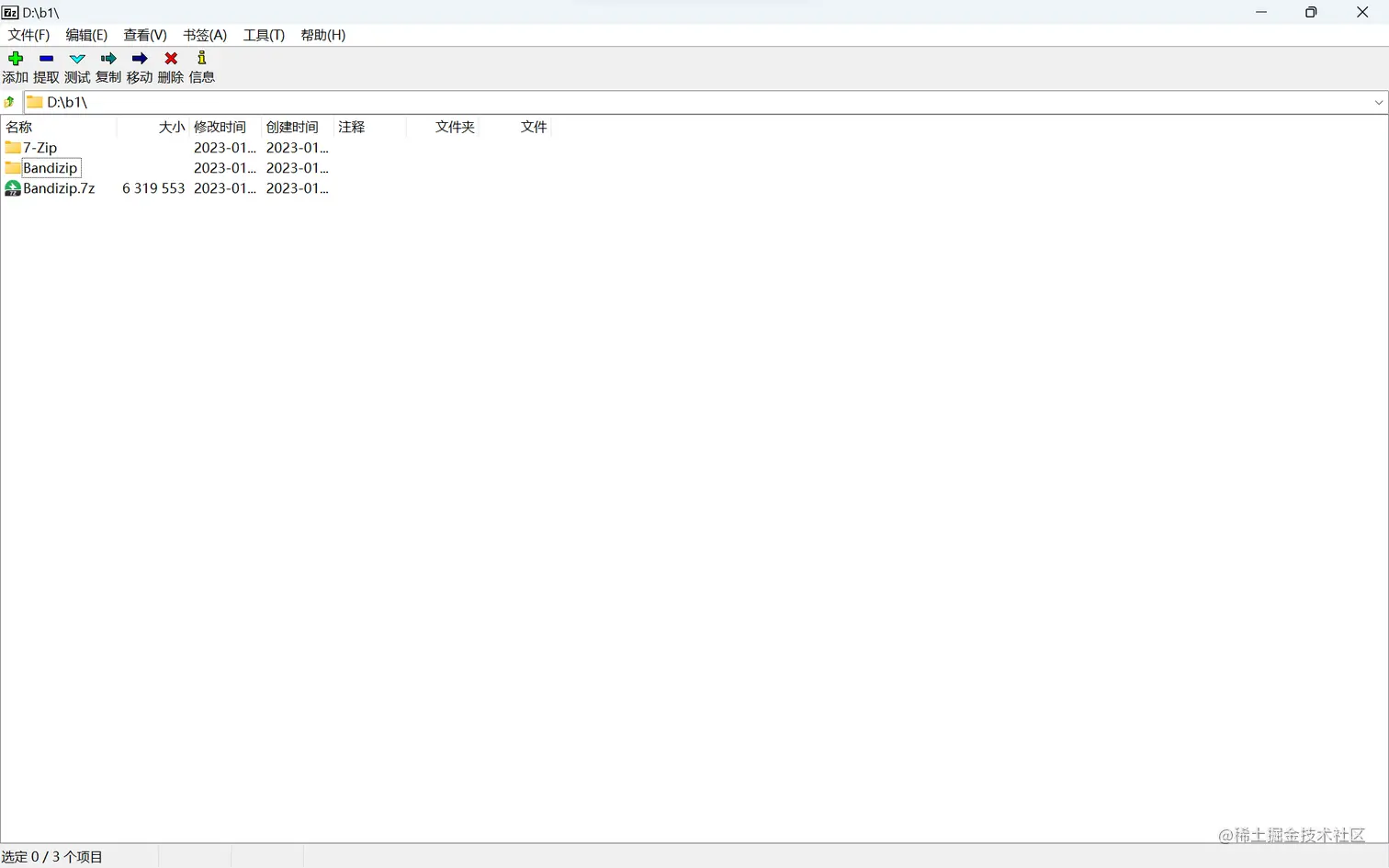Expand the address bar path dropdown arrow
Screen dimensions: 1389x868
1378,102
